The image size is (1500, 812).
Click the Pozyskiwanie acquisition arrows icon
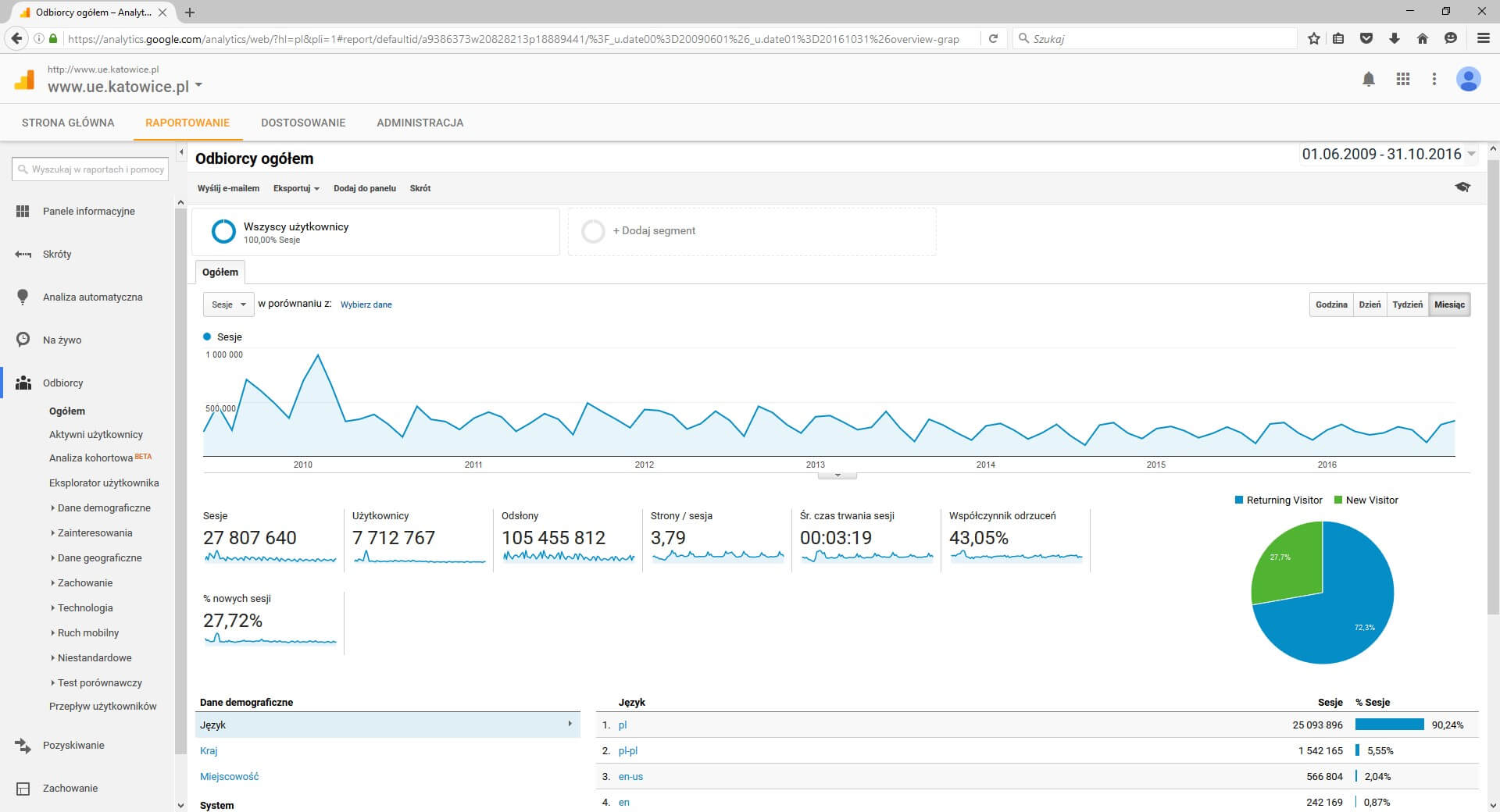coord(23,746)
